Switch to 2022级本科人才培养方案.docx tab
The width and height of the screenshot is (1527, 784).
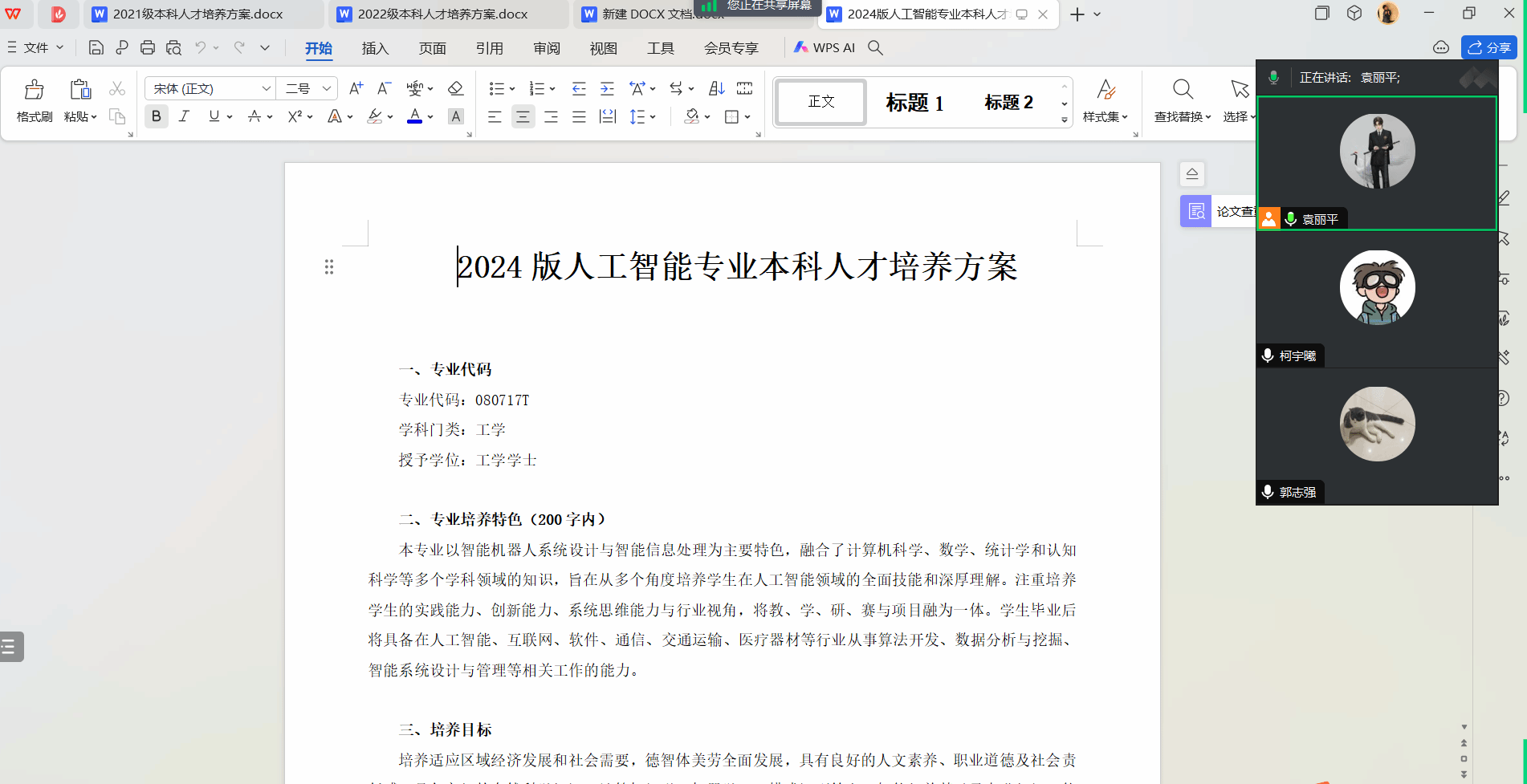point(442,14)
